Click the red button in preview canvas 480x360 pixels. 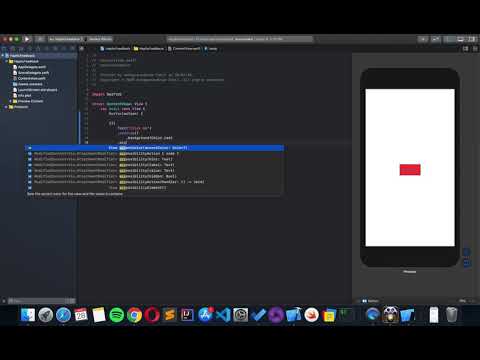(x=410, y=170)
